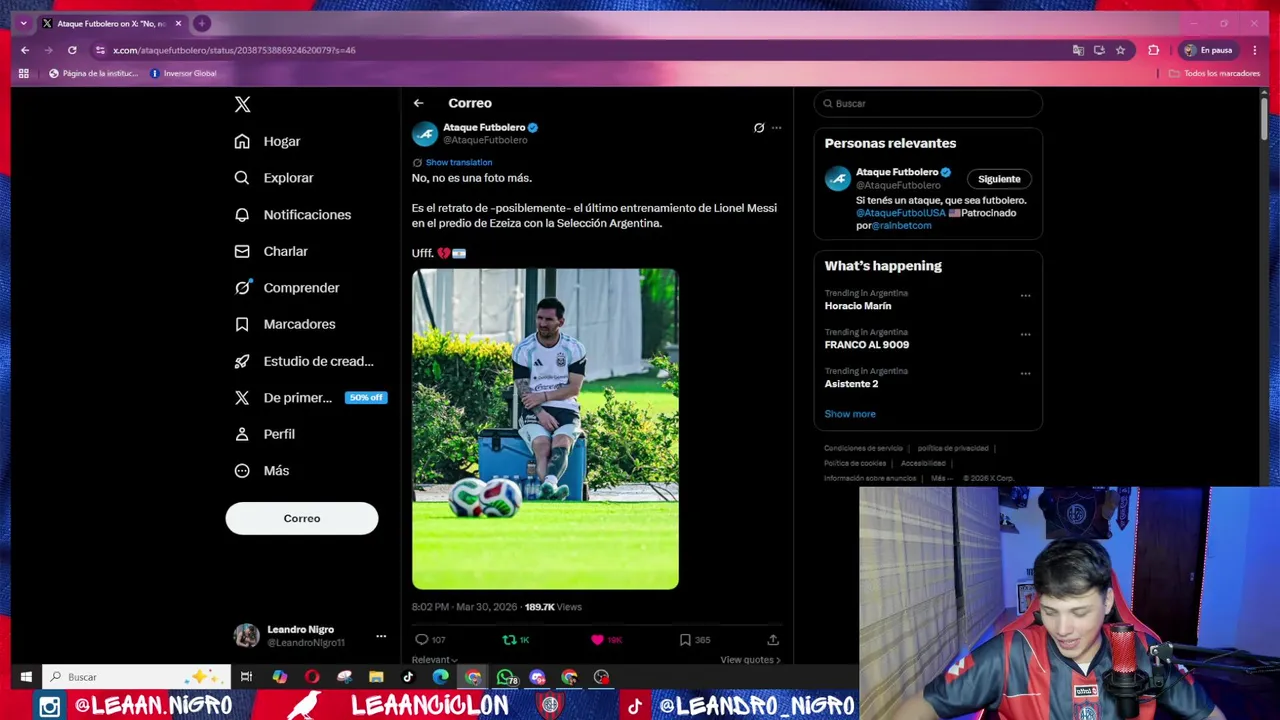
Task: Open options dots for Horacio Marín trend
Action: [1025, 295]
